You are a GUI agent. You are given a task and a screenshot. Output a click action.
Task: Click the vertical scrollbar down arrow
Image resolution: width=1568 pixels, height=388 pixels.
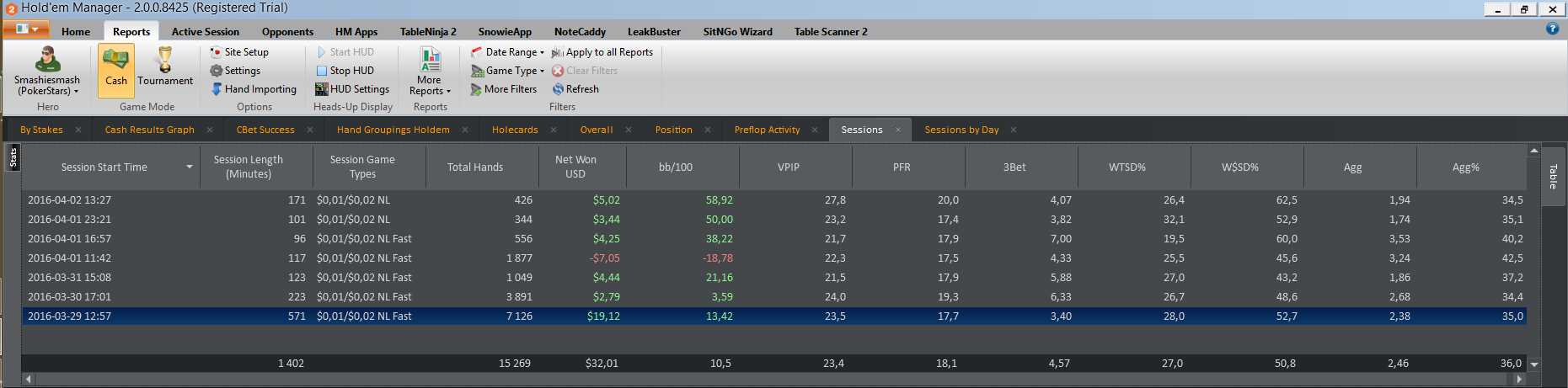[1534, 364]
